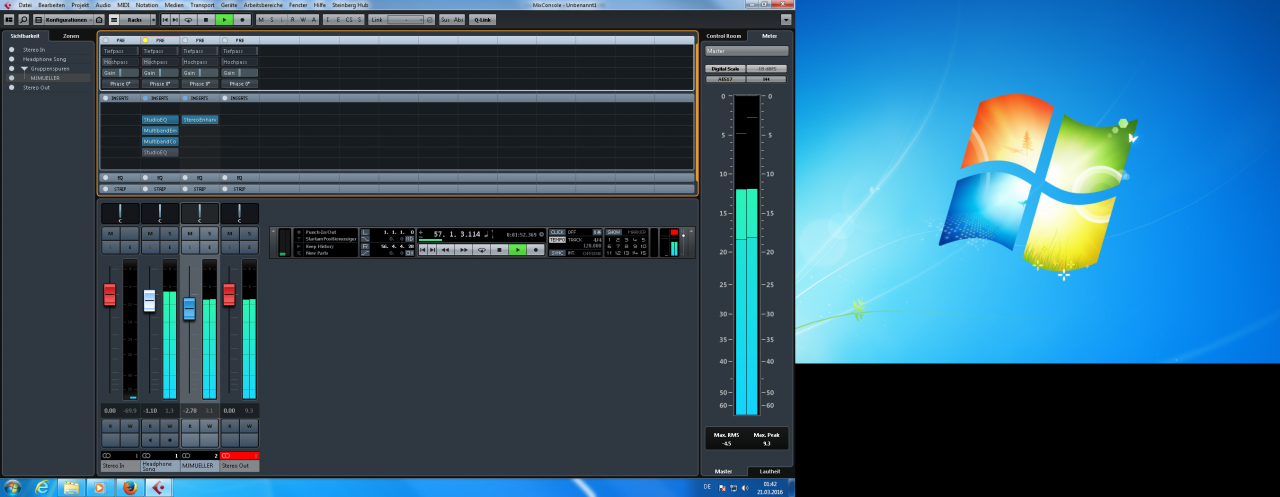Toggle all write automation W in toolbar

[303, 19]
